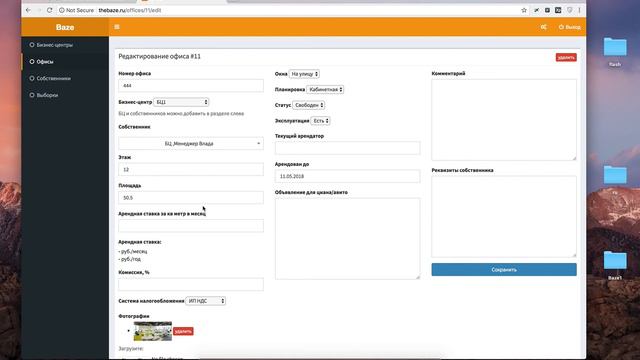Open the Бизнес-центр dropdown
This screenshot has width=640, height=360.
click(x=181, y=102)
